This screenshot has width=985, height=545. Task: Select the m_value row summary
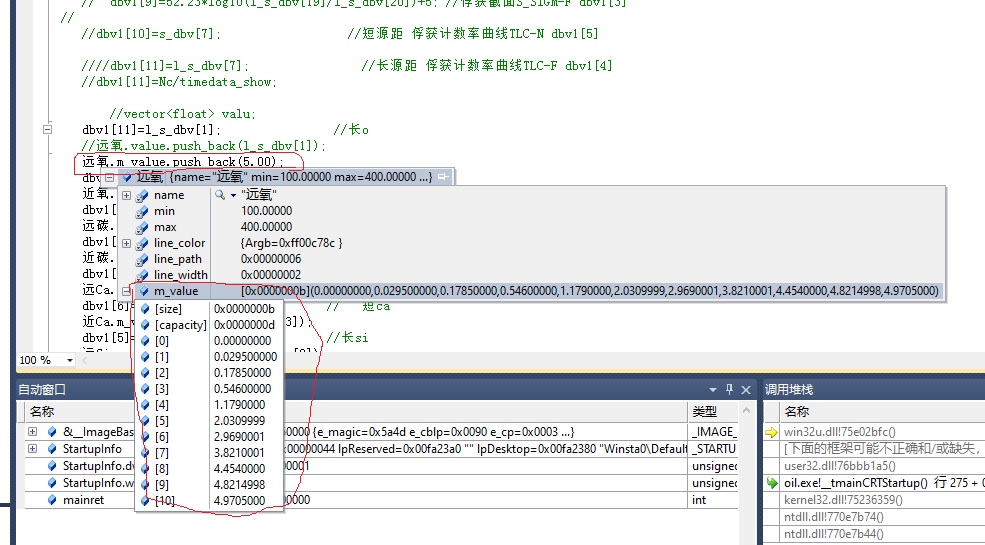coord(590,291)
